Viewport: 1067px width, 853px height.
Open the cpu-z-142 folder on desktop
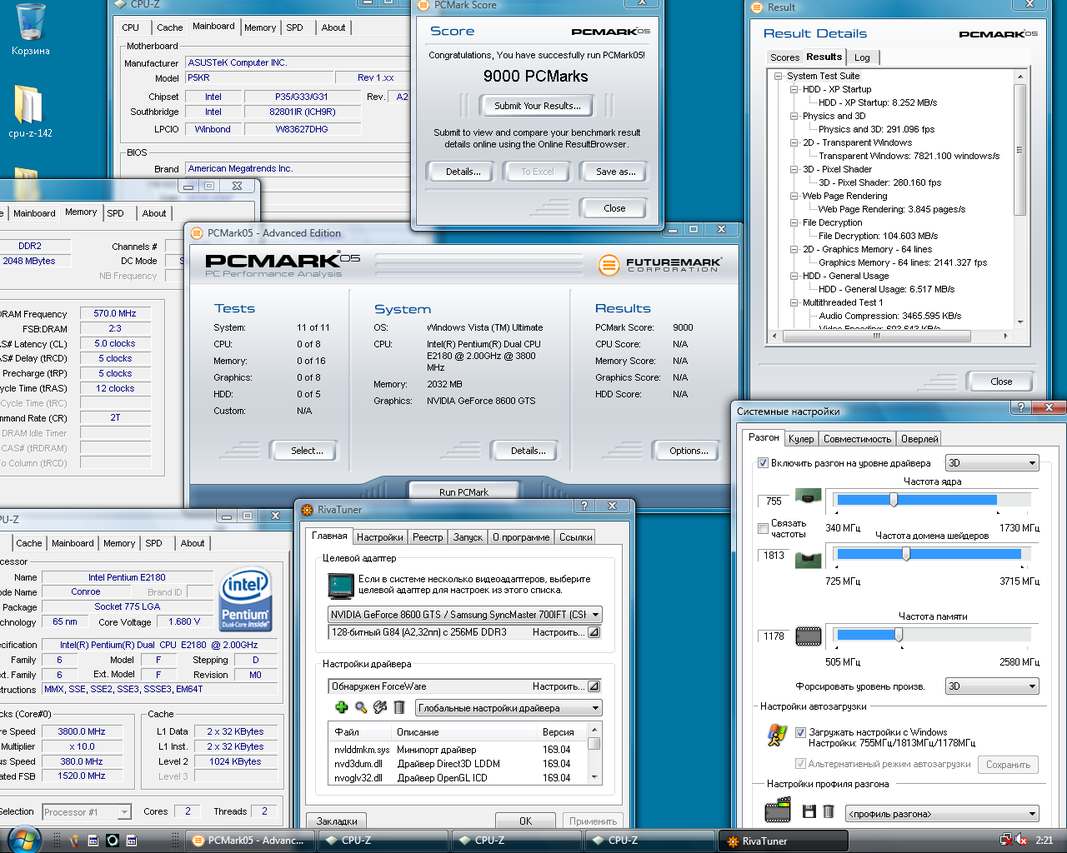[x=30, y=110]
